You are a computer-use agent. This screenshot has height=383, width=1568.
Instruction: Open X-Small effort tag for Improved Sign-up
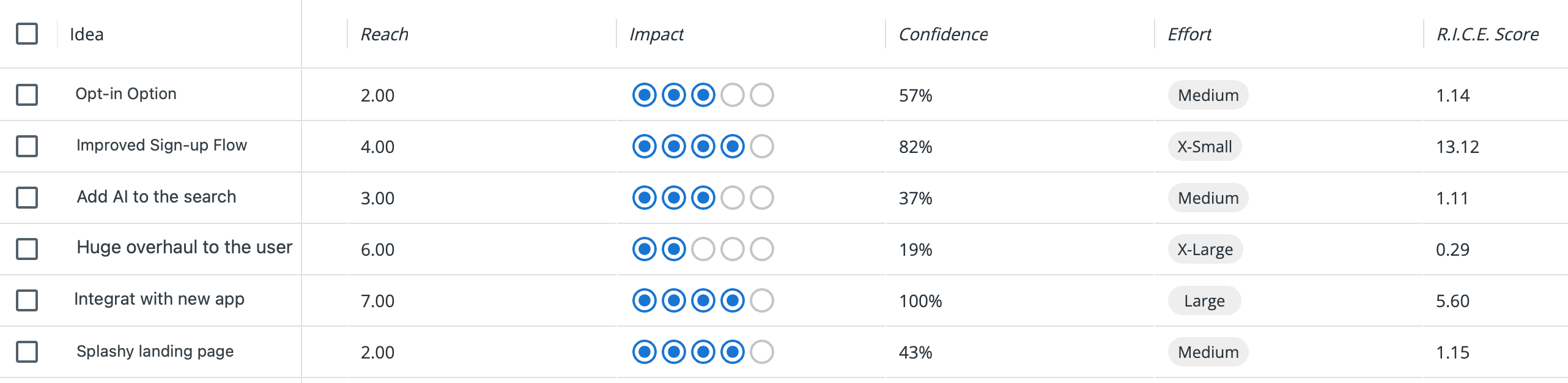click(x=1204, y=146)
